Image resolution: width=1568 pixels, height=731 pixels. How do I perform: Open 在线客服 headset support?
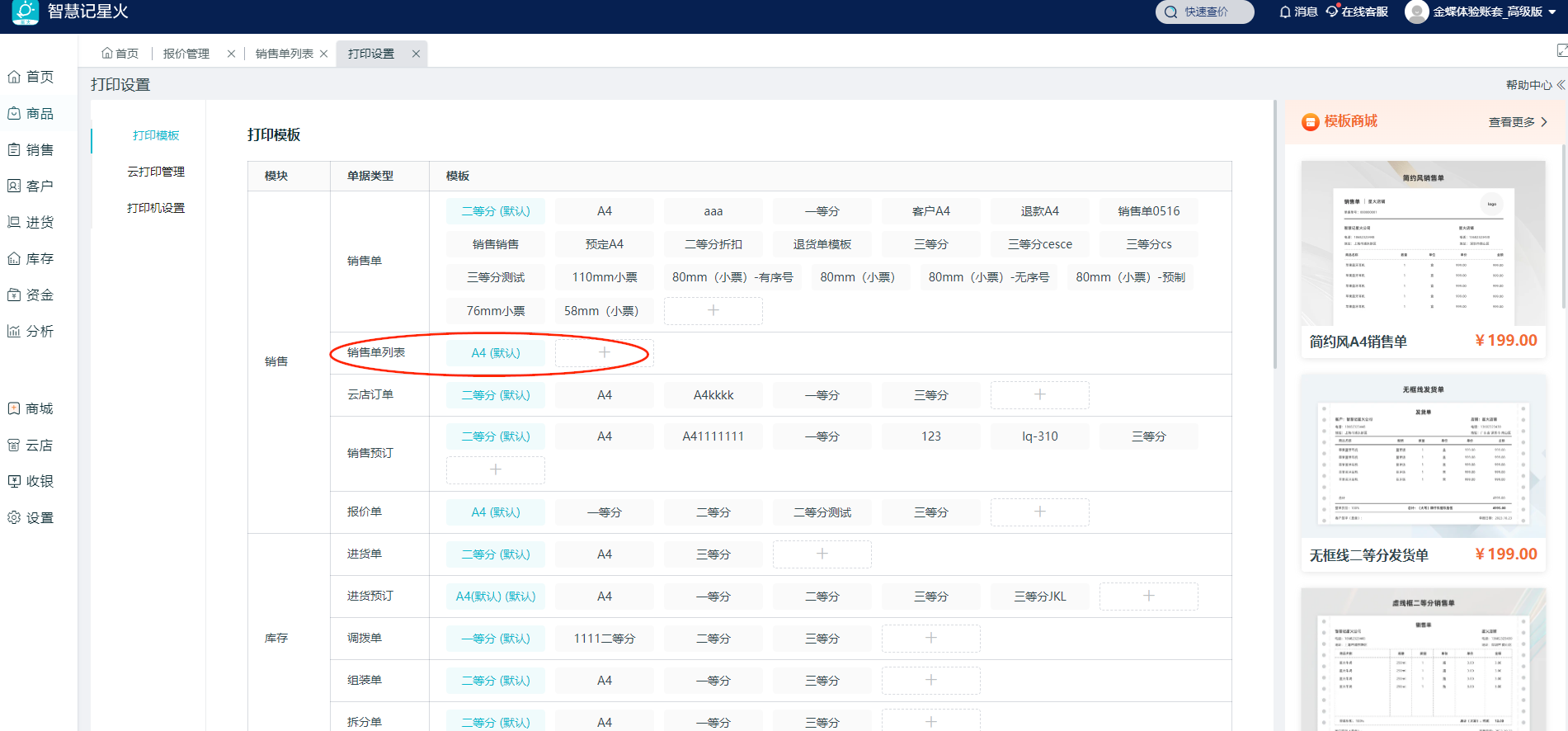(x=1357, y=12)
